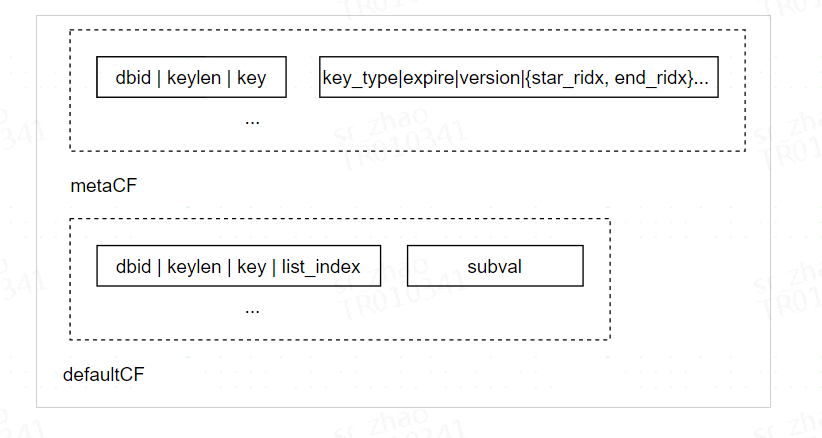Select the 'dbid | keylen | key | list_index' box
This screenshot has height=438, width=822.
[239, 266]
